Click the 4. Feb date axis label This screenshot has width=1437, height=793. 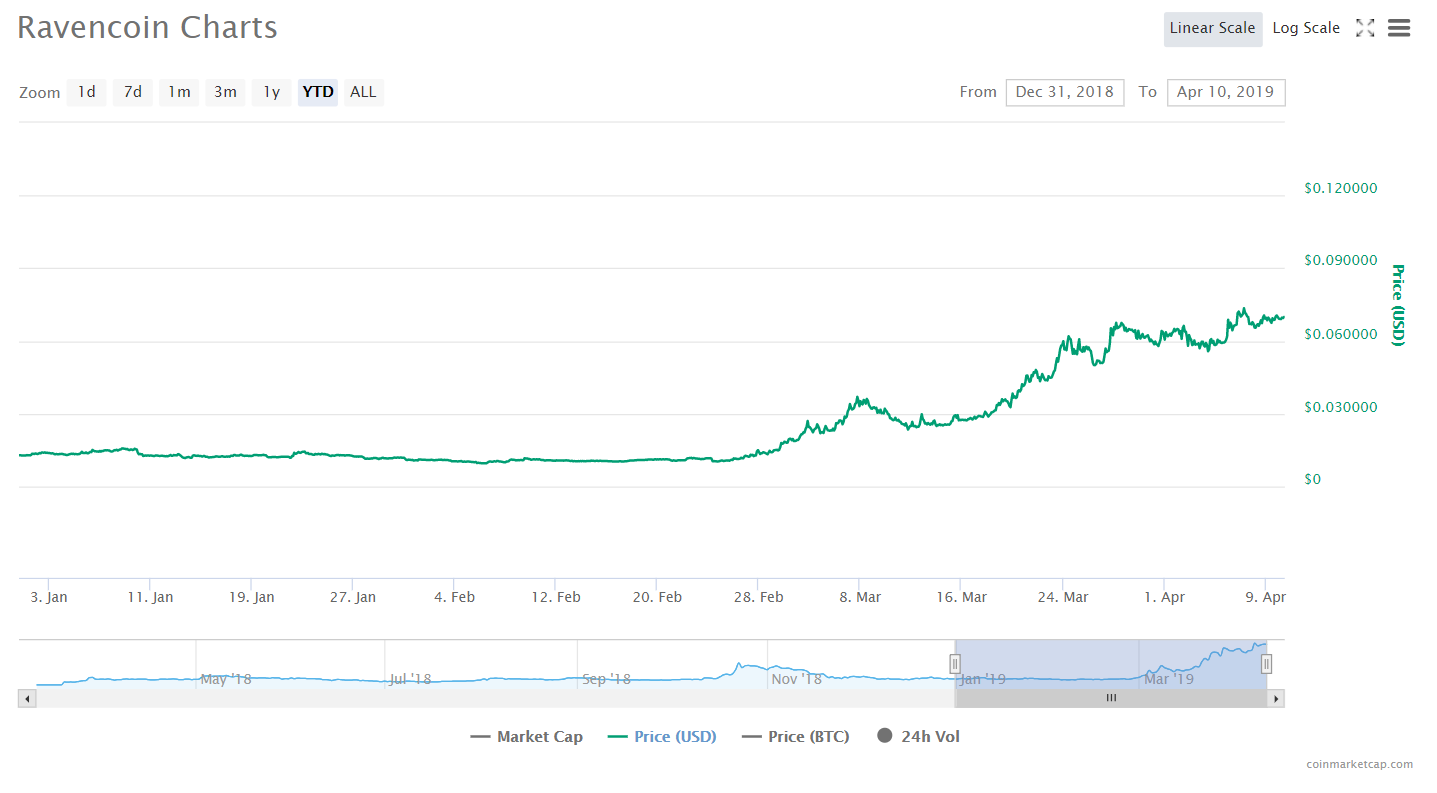coord(454,597)
